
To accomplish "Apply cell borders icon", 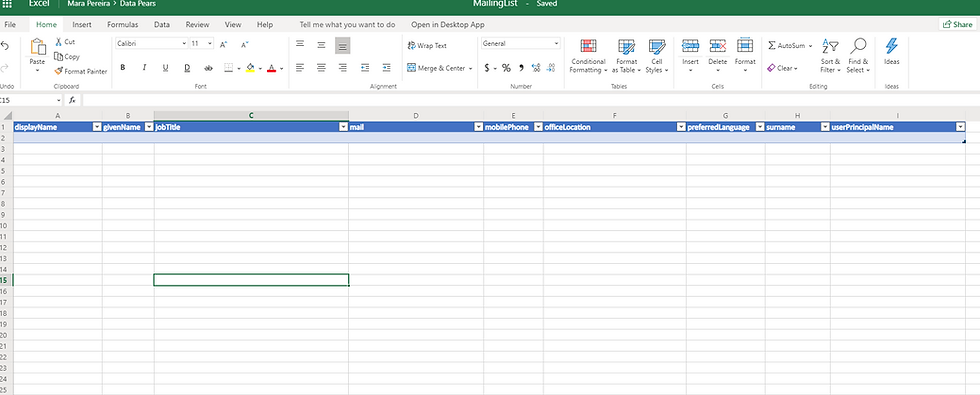I will click(x=229, y=68).
